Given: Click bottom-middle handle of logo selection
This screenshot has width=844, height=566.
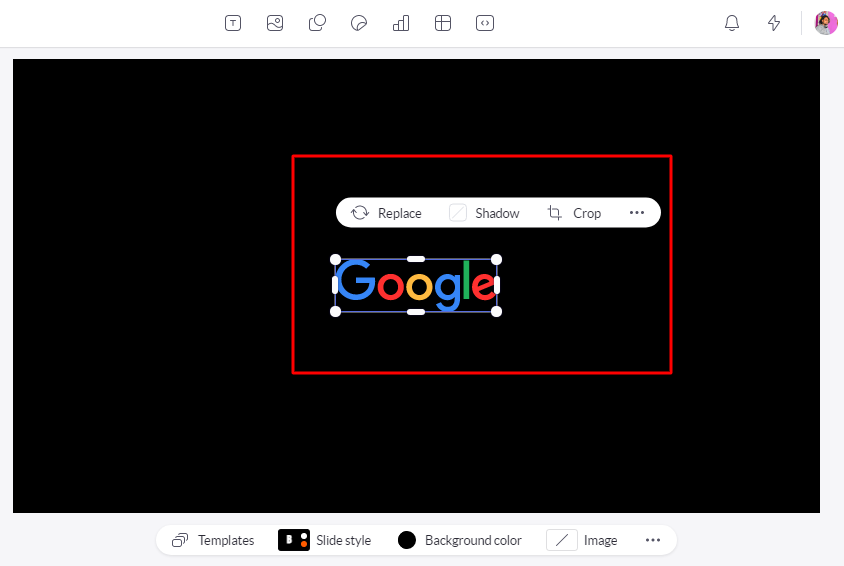Looking at the screenshot, I should (x=416, y=312).
